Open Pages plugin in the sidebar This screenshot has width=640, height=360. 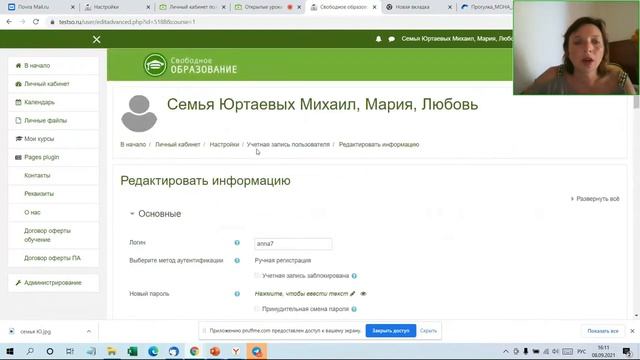53,158
